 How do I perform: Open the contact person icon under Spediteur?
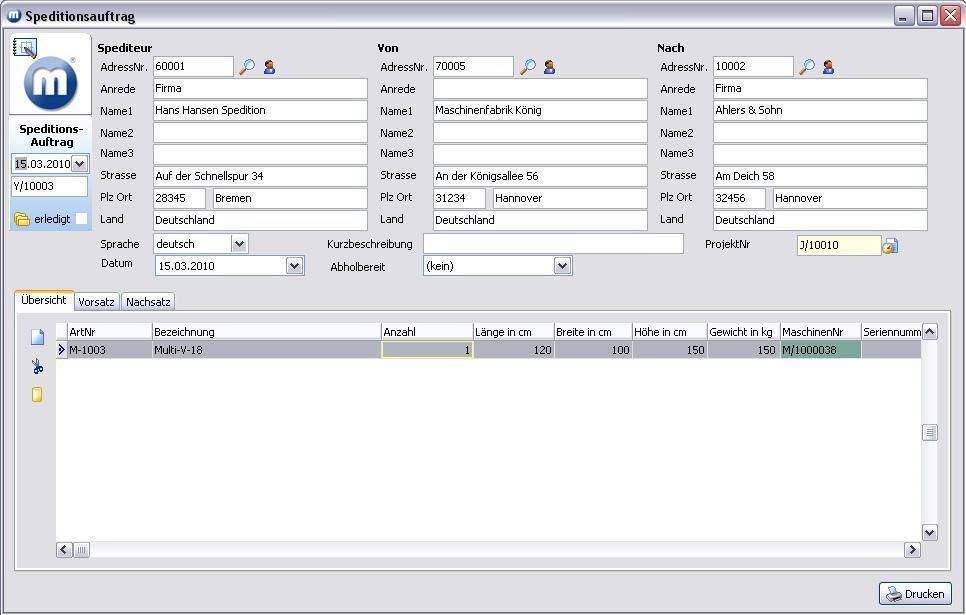(269, 67)
